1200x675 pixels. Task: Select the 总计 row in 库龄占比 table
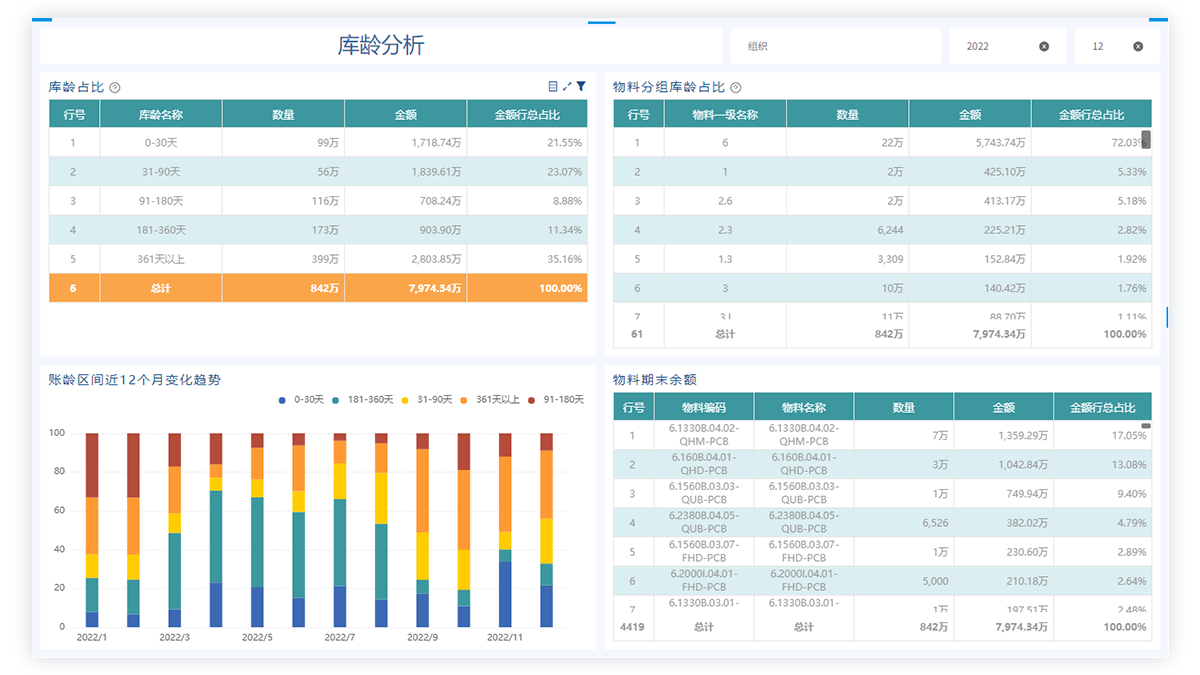[x=318, y=288]
